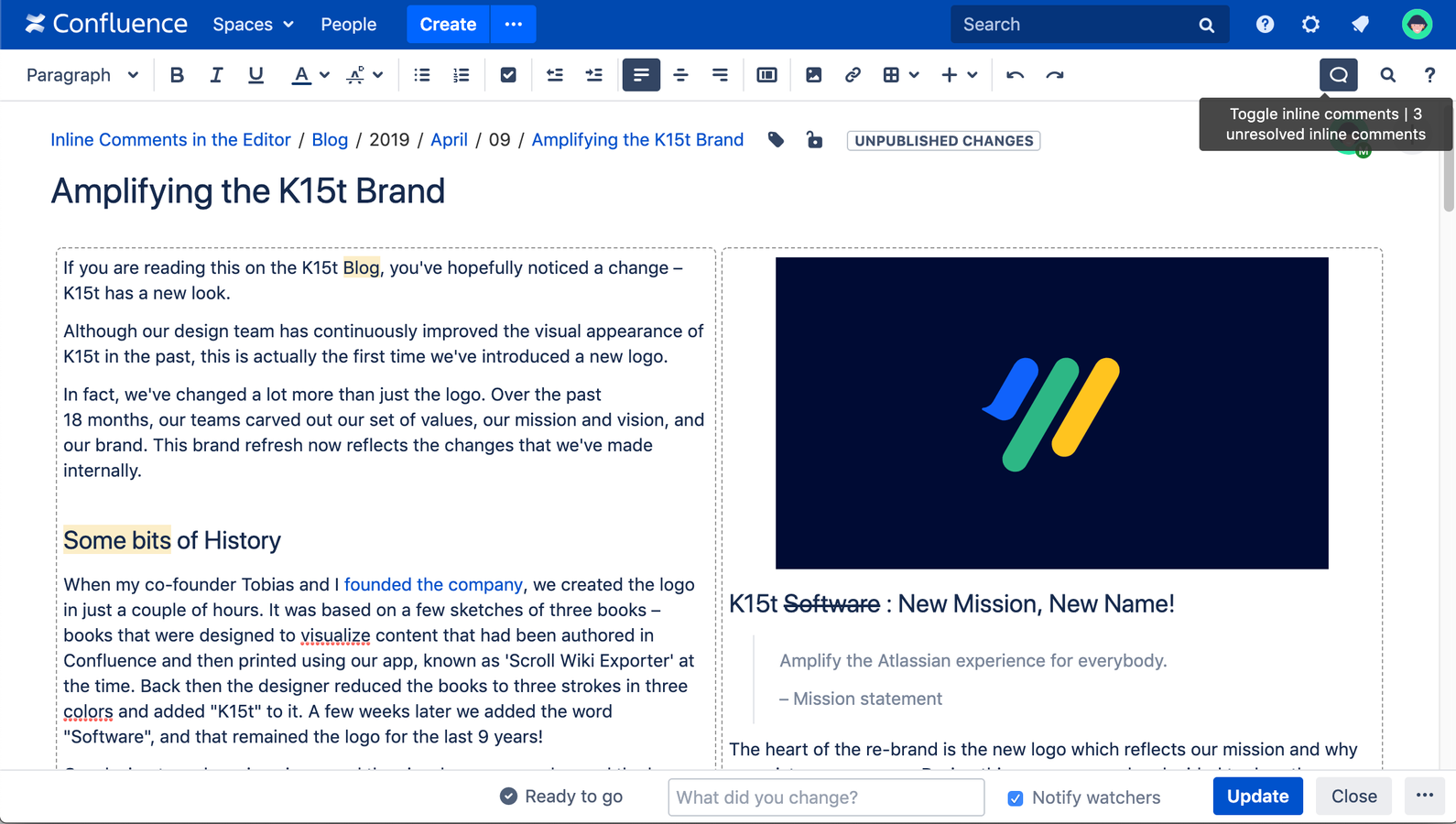Viewport: 1456px width, 824px height.
Task: Click the highlighted word Blog
Action: 362,268
